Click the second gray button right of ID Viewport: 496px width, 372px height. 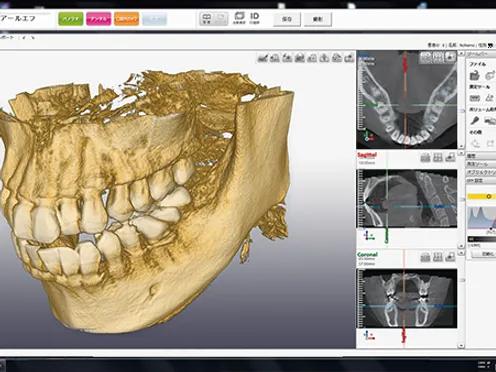pos(318,19)
